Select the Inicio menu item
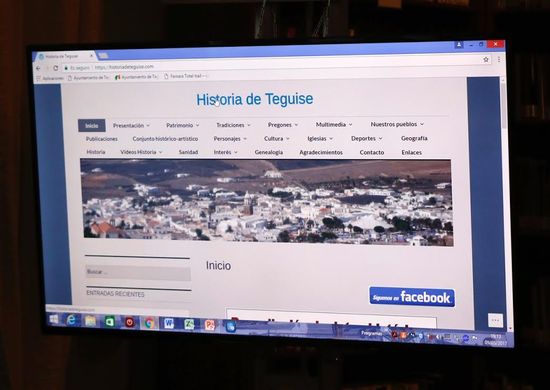The image size is (550, 390). [x=92, y=126]
